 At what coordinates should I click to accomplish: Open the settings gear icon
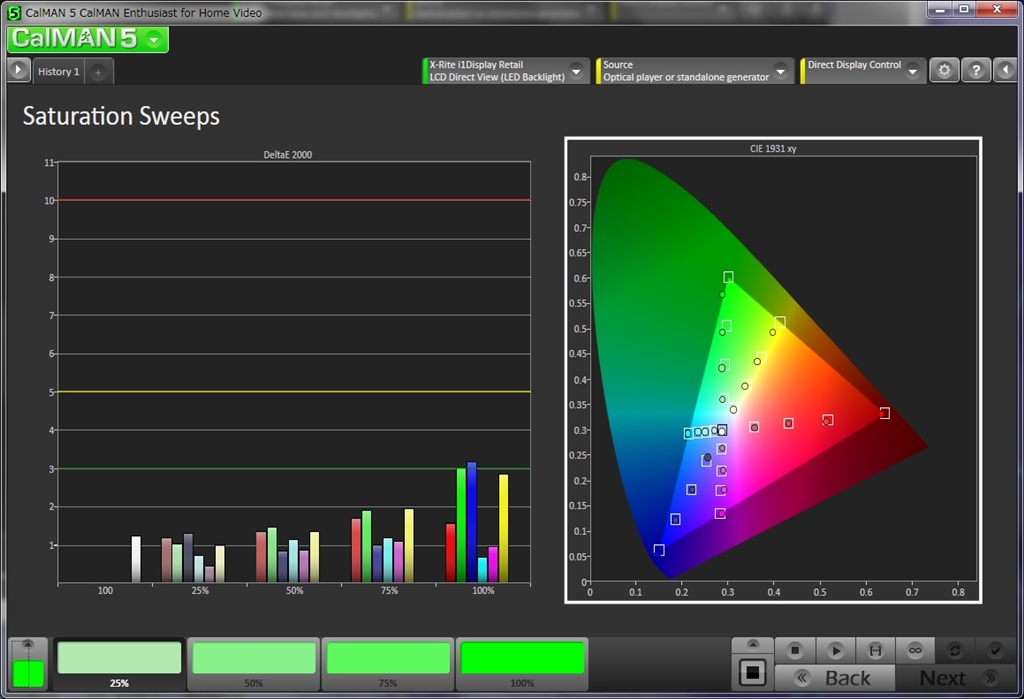pyautogui.click(x=944, y=71)
